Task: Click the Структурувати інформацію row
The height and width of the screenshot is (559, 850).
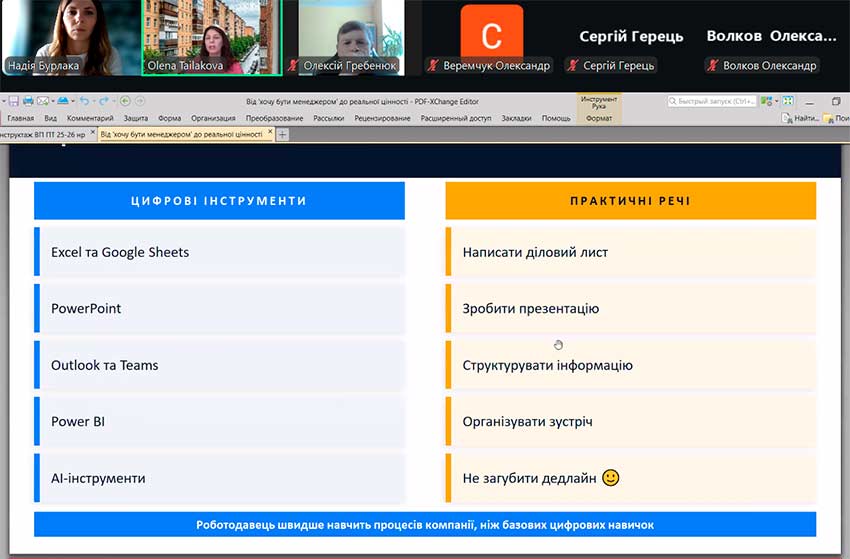Action: (630, 365)
